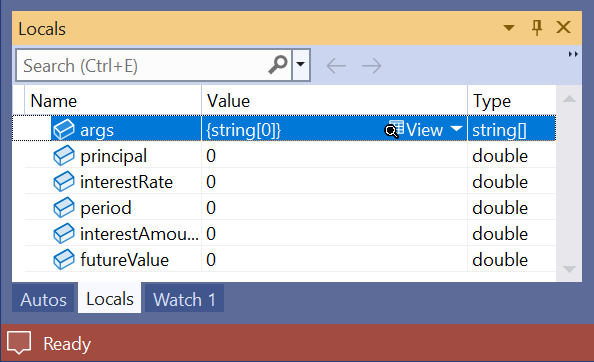The image size is (594, 362).
Task: Toggle the auto-hide pin icon
Action: (x=537, y=28)
